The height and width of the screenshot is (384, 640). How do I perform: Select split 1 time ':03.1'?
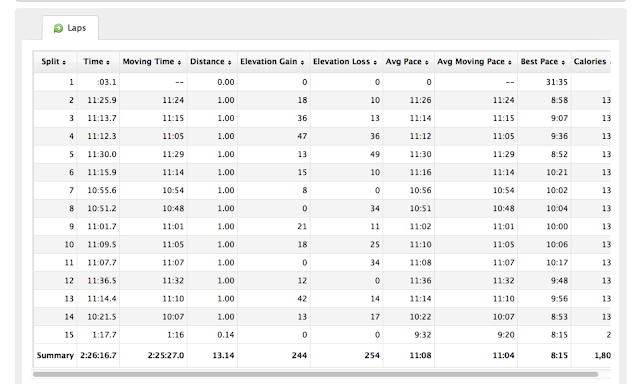(107, 82)
